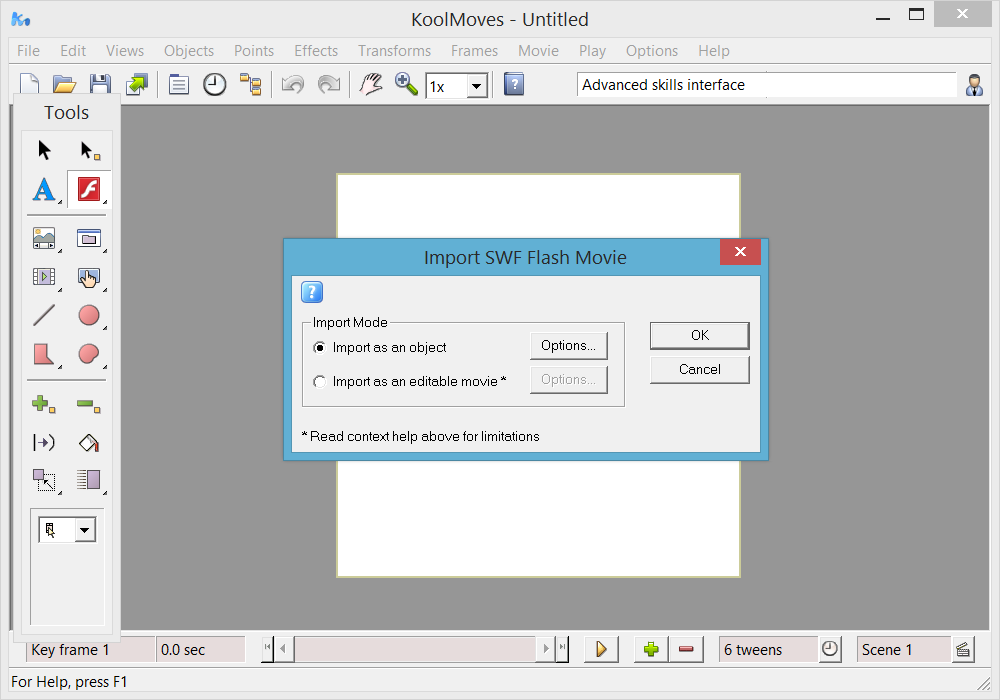Screen dimensions: 1000x700
Task: Click the zoom magnifier icon
Action: 406,84
